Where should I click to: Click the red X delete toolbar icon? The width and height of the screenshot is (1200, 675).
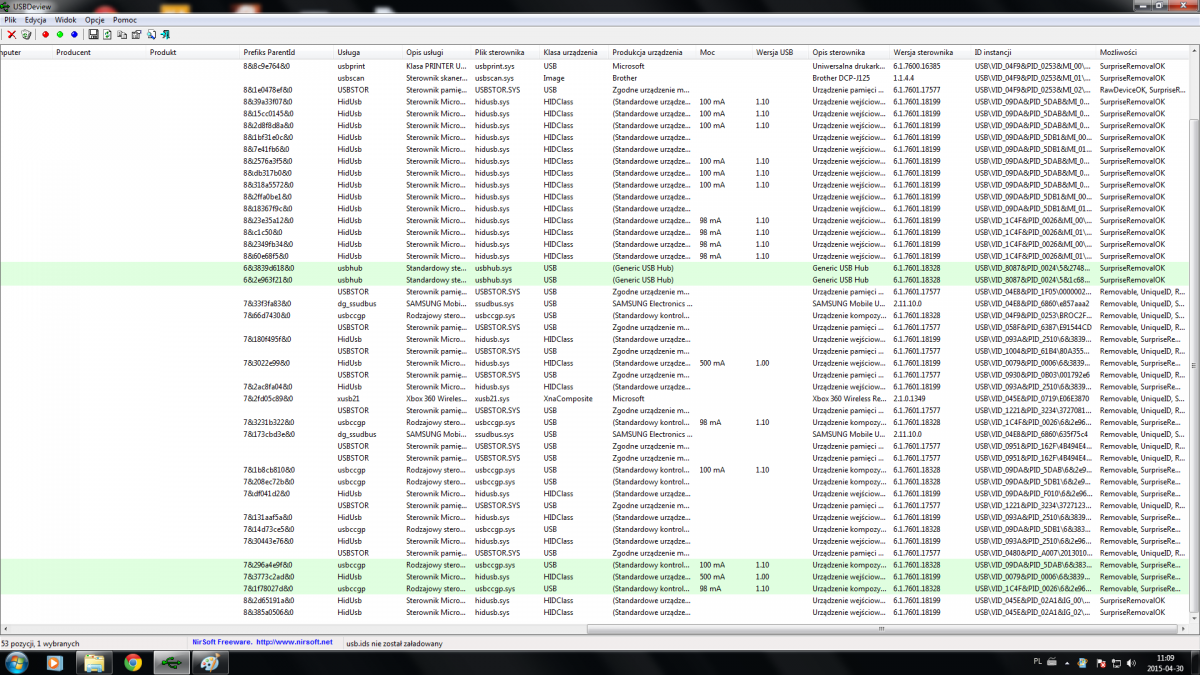tap(12, 34)
